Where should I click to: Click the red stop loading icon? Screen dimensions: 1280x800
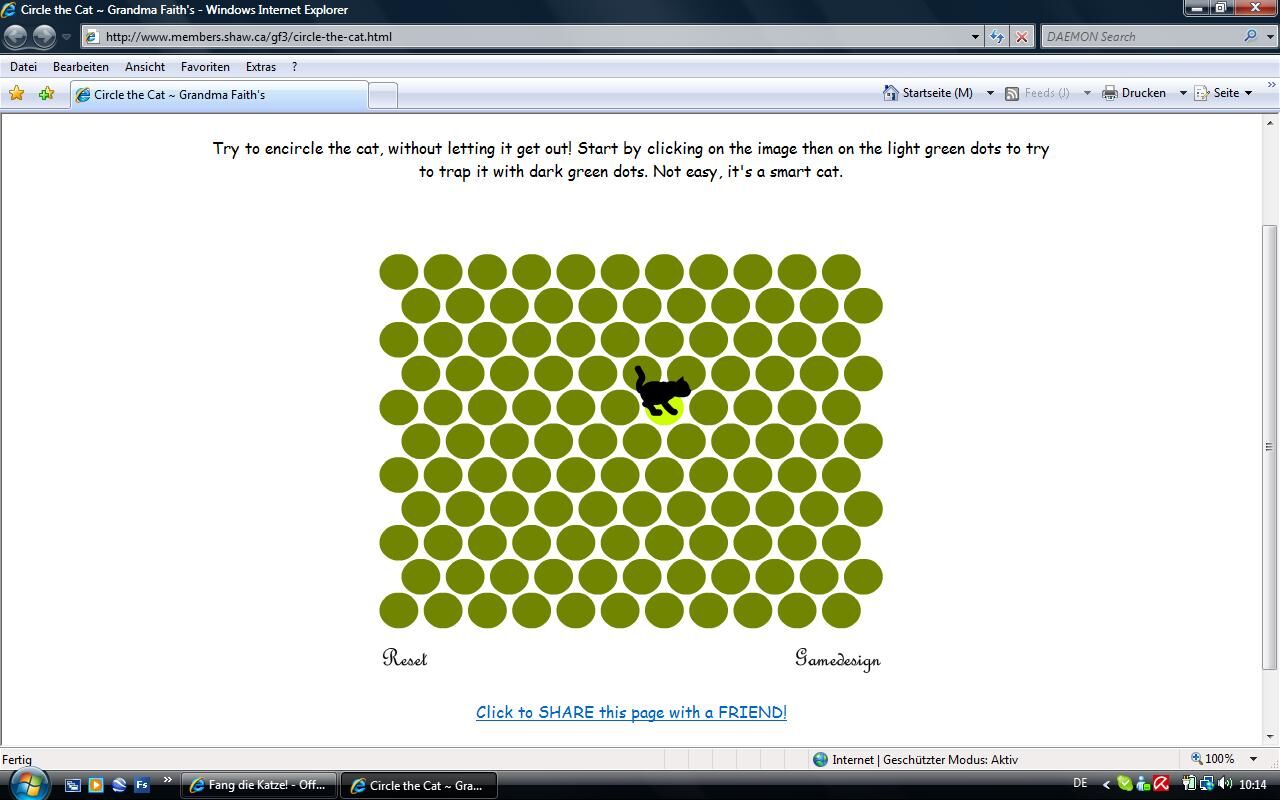coord(1021,37)
